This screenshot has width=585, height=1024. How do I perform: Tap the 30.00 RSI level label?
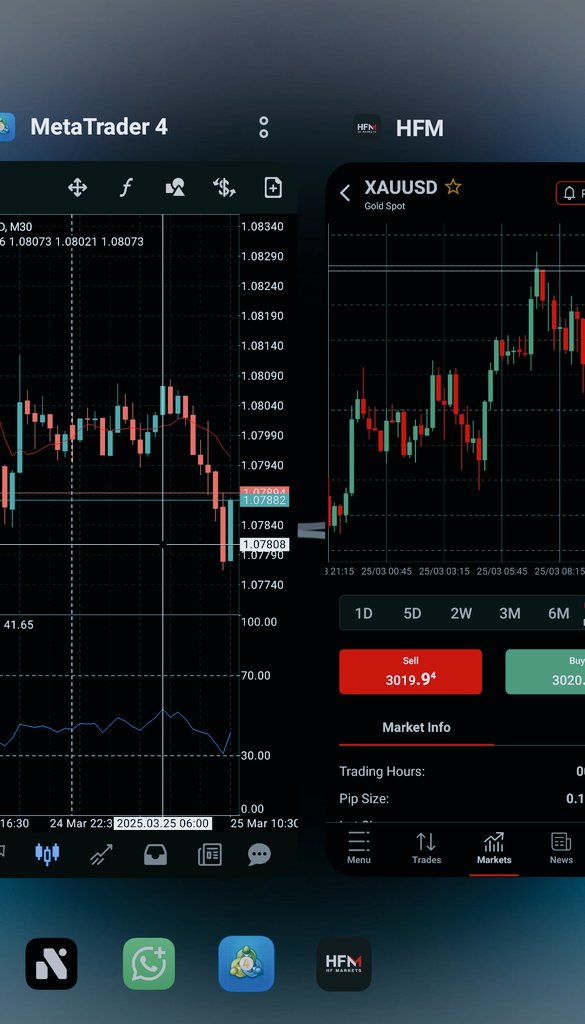click(255, 756)
